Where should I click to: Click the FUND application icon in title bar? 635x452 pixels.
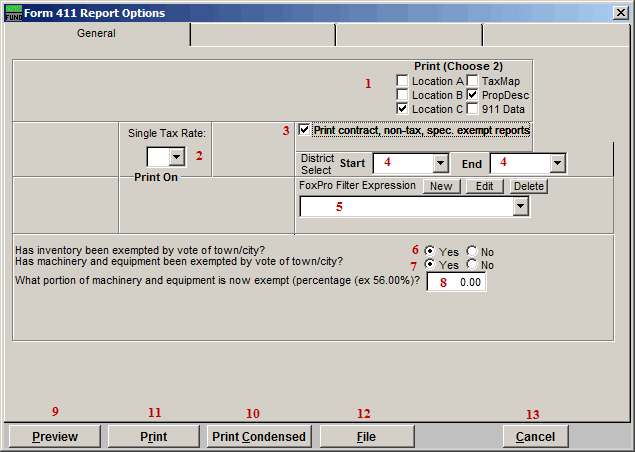(x=12, y=13)
